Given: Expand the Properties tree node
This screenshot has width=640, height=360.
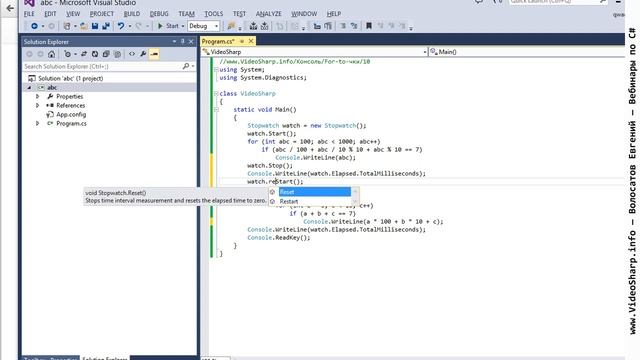Looking at the screenshot, I should 38,96.
